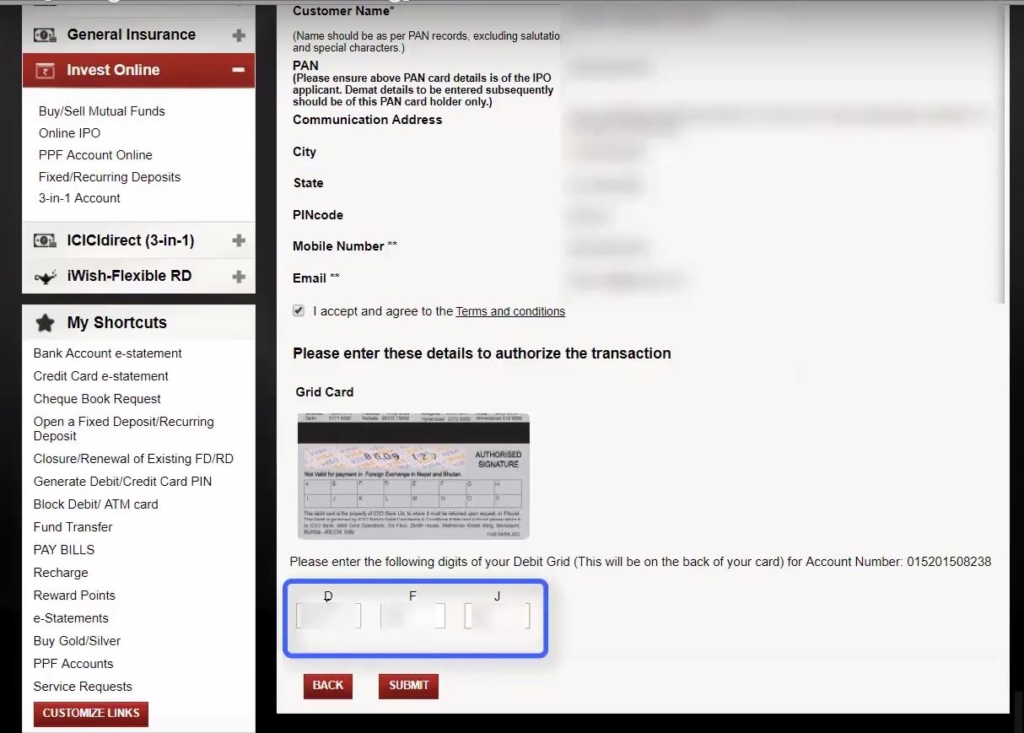This screenshot has width=1024, height=733.
Task: Open the Reward Points shortcut
Action: point(74,595)
